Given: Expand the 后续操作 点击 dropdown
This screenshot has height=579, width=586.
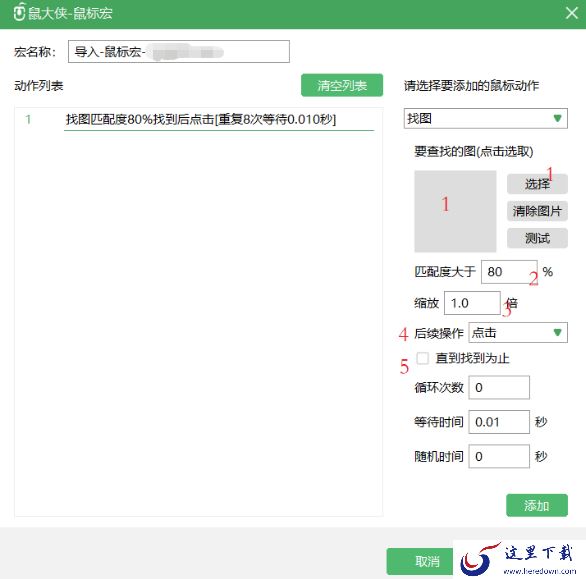Looking at the screenshot, I should point(518,333).
